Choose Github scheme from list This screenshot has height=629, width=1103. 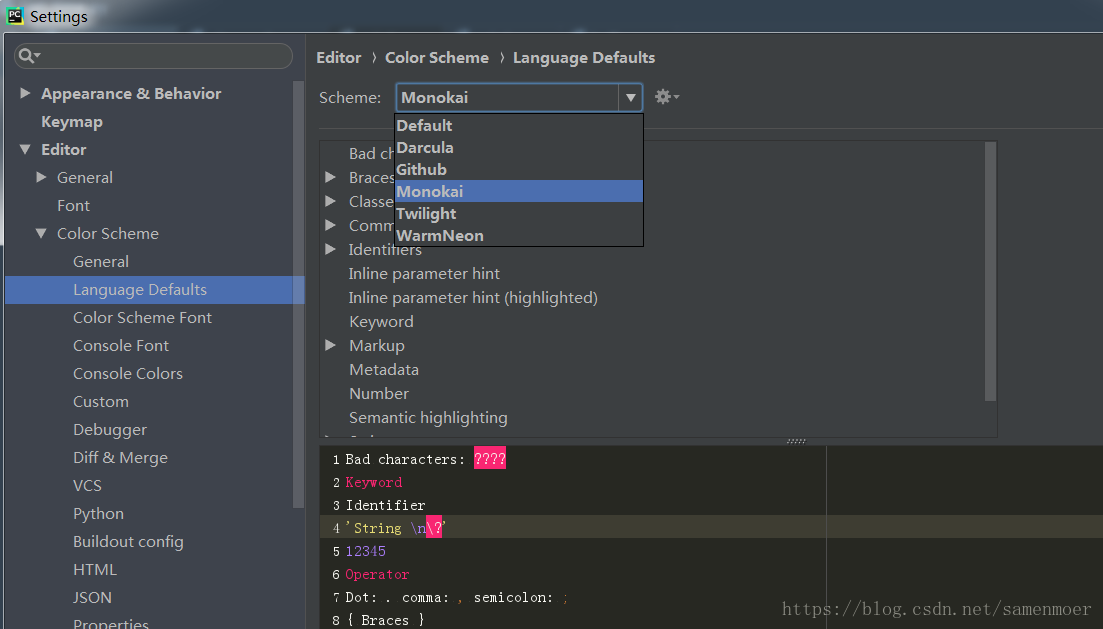click(x=519, y=170)
